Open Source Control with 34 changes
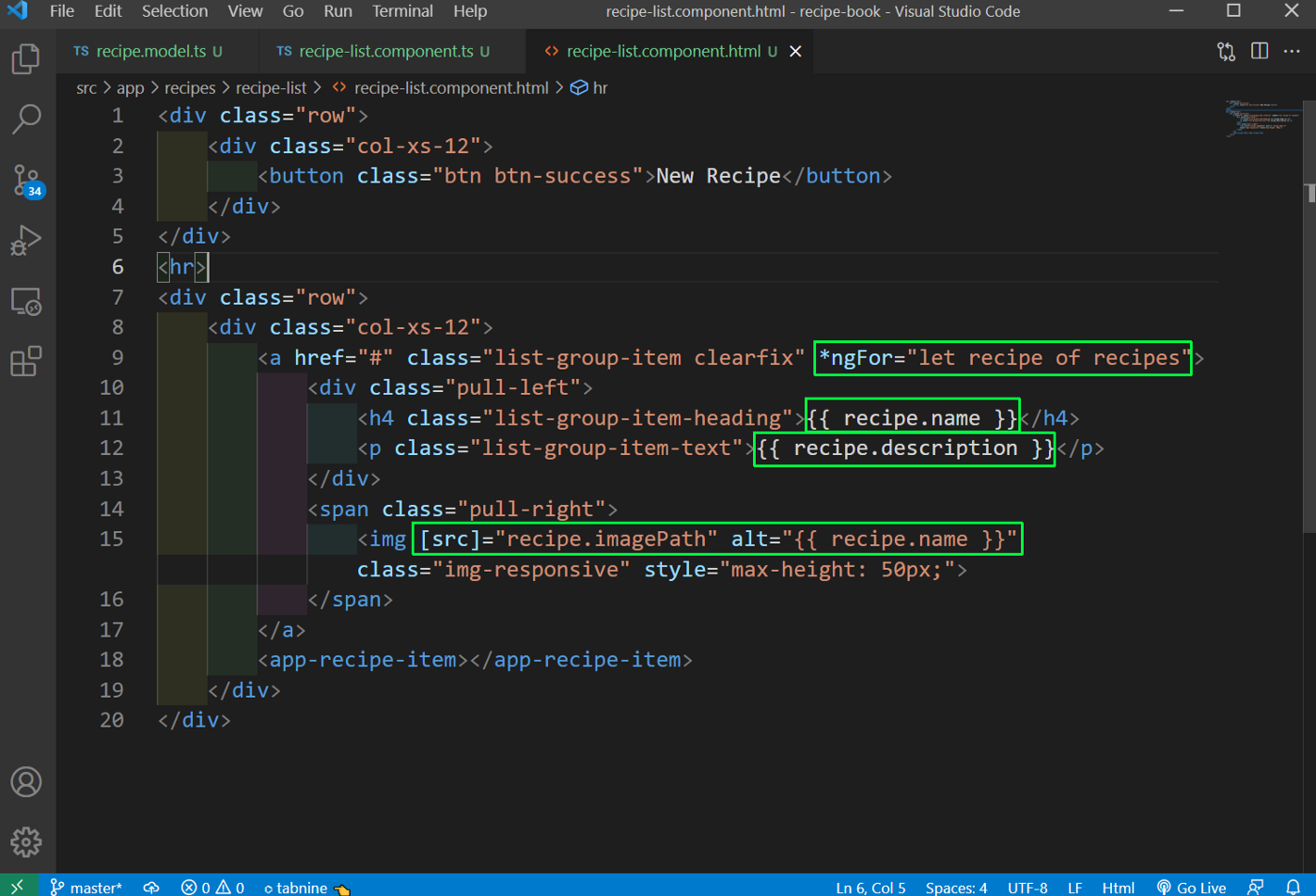The width and height of the screenshot is (1316, 896). coord(26,181)
